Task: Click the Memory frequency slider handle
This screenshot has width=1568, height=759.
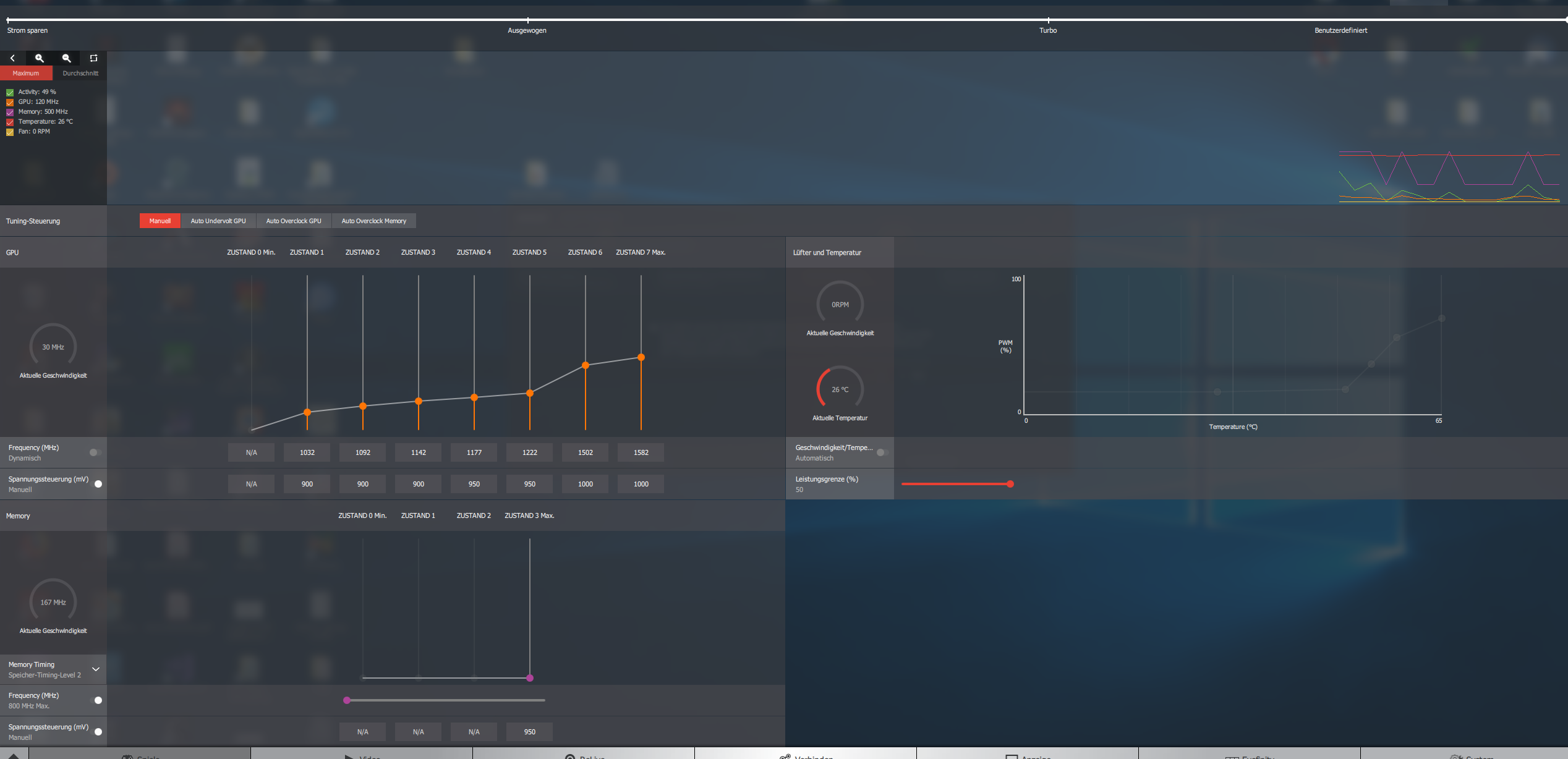Action: [347, 700]
